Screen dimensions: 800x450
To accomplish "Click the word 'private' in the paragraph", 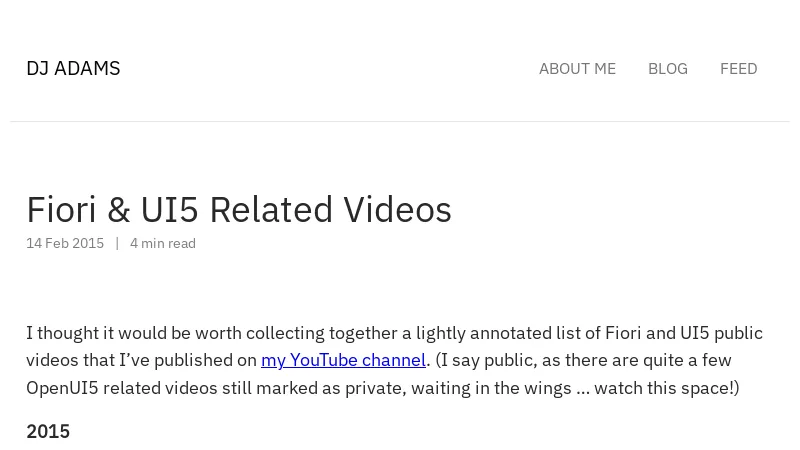I will 376,388.
